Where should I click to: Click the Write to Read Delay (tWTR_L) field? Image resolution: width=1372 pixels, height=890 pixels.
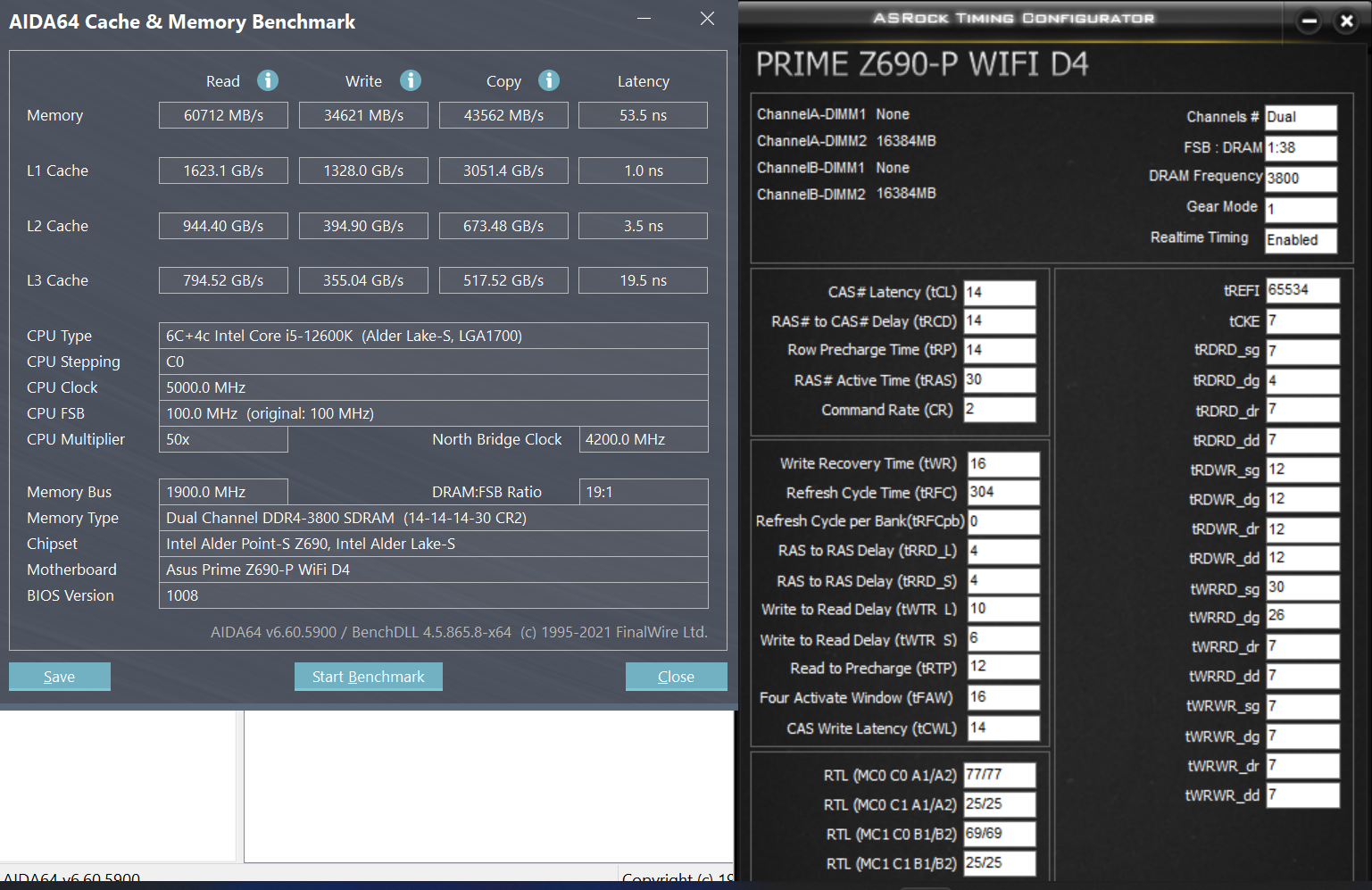(x=1003, y=609)
